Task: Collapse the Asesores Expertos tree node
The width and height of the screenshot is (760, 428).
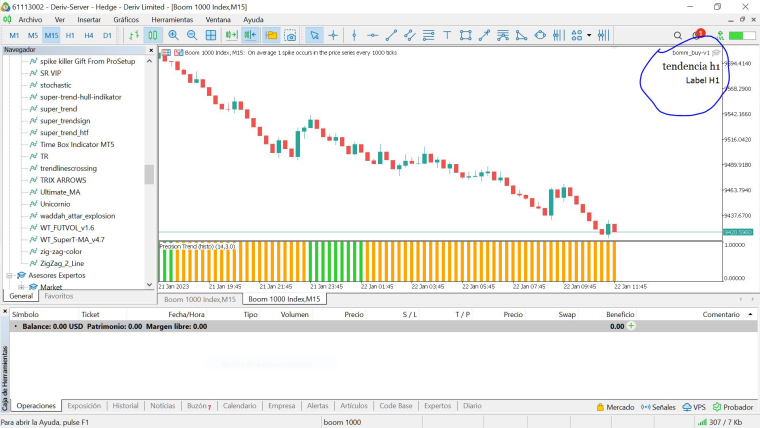Action: click(9, 275)
